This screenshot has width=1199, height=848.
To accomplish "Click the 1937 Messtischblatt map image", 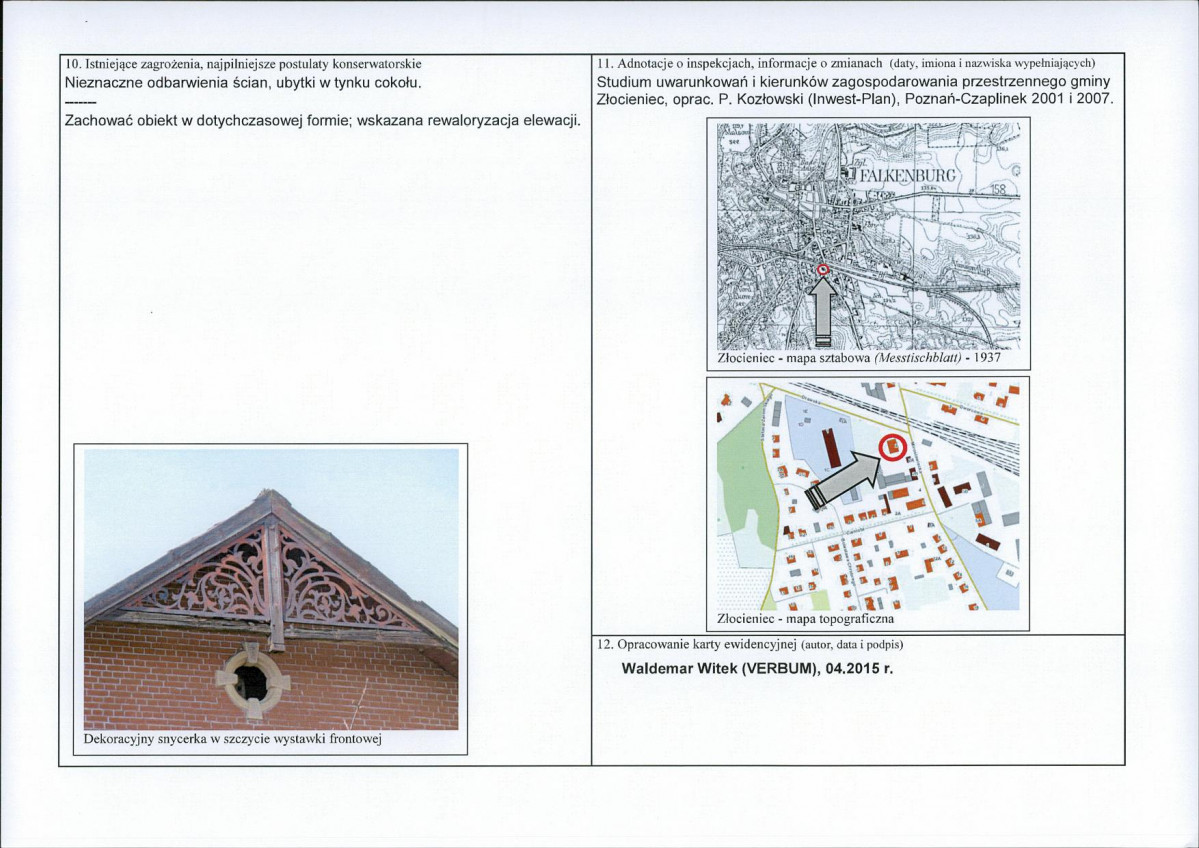I will 868,236.
